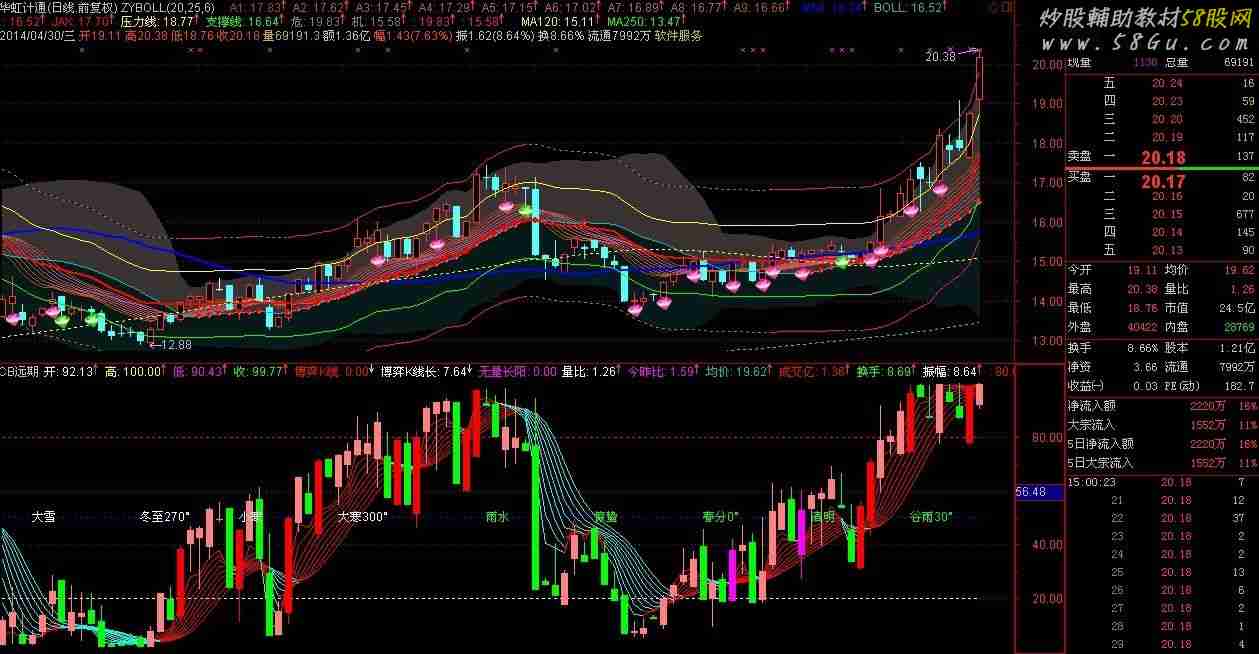Select the 雨水 solar term marker
Screen dimensions: 1259x654
point(497,517)
